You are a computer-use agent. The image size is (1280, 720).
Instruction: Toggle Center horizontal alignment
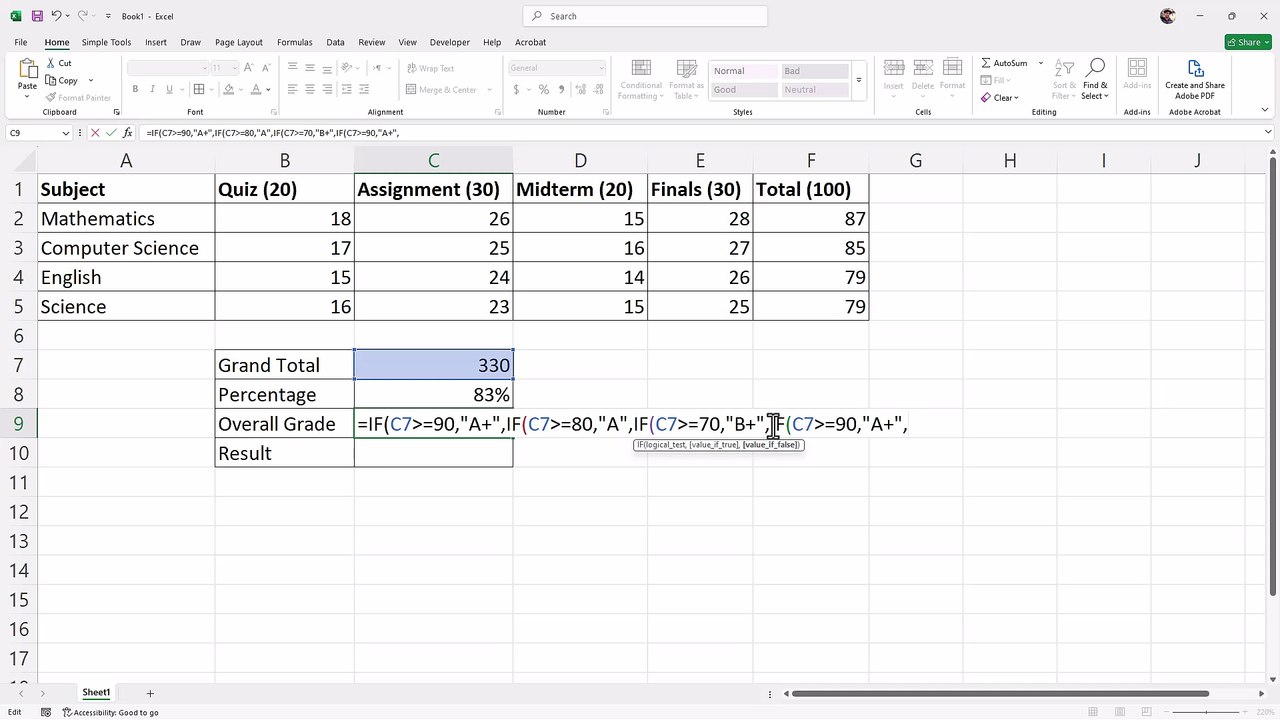[310, 89]
